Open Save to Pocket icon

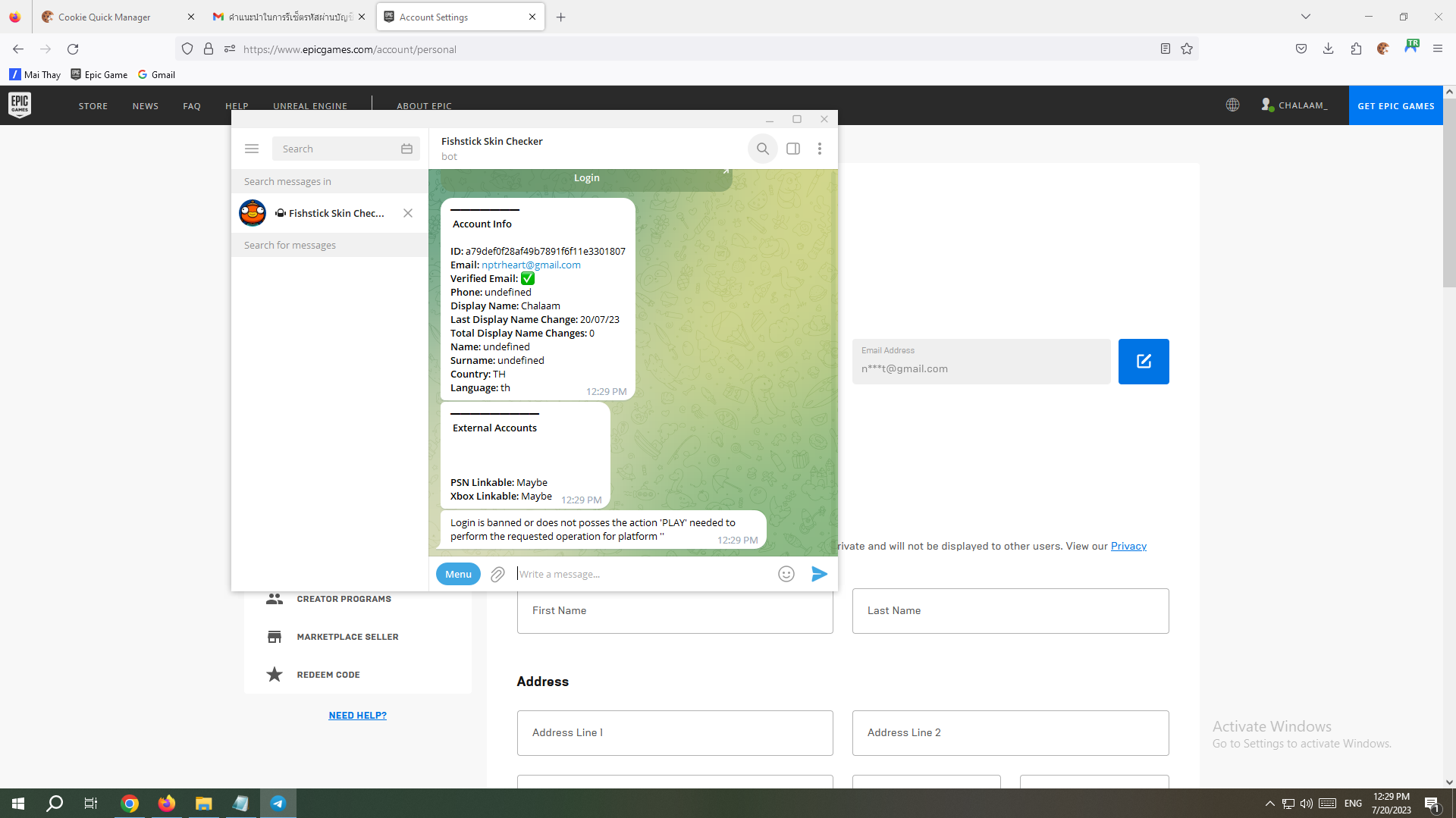coord(1301,49)
